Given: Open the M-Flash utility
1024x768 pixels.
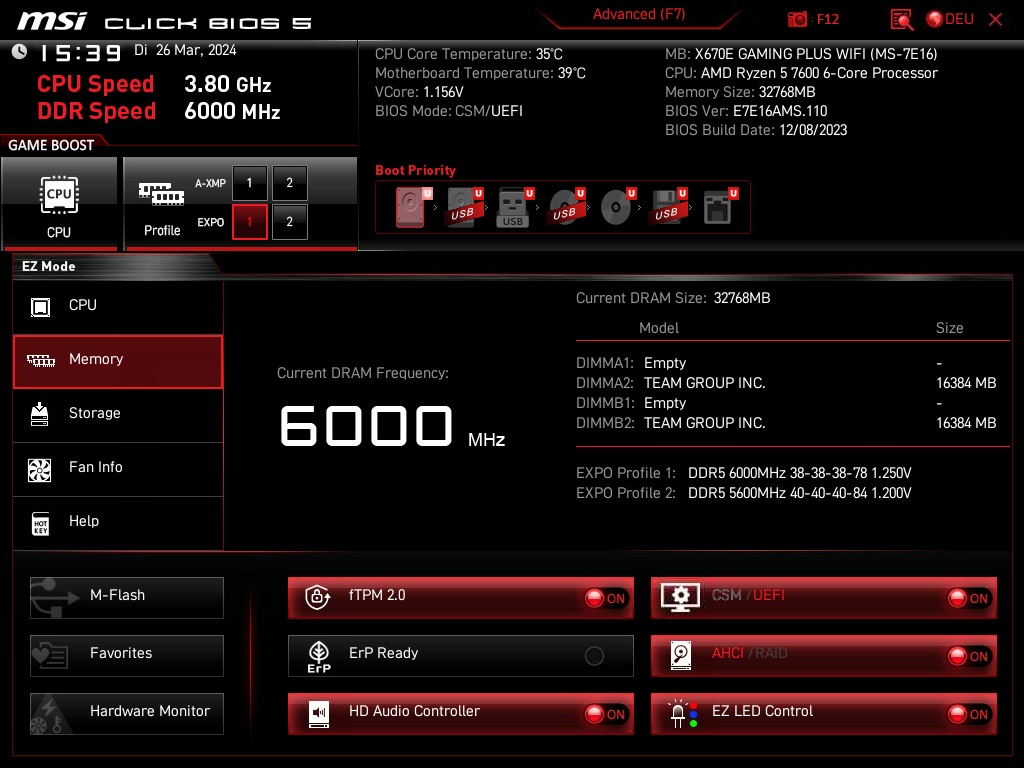Looking at the screenshot, I should pyautogui.click(x=126, y=597).
